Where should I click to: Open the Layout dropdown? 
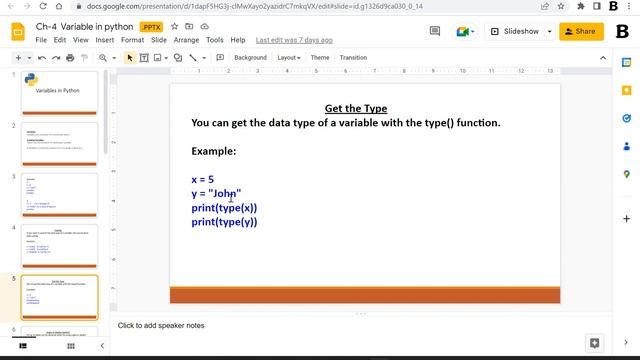pos(289,58)
